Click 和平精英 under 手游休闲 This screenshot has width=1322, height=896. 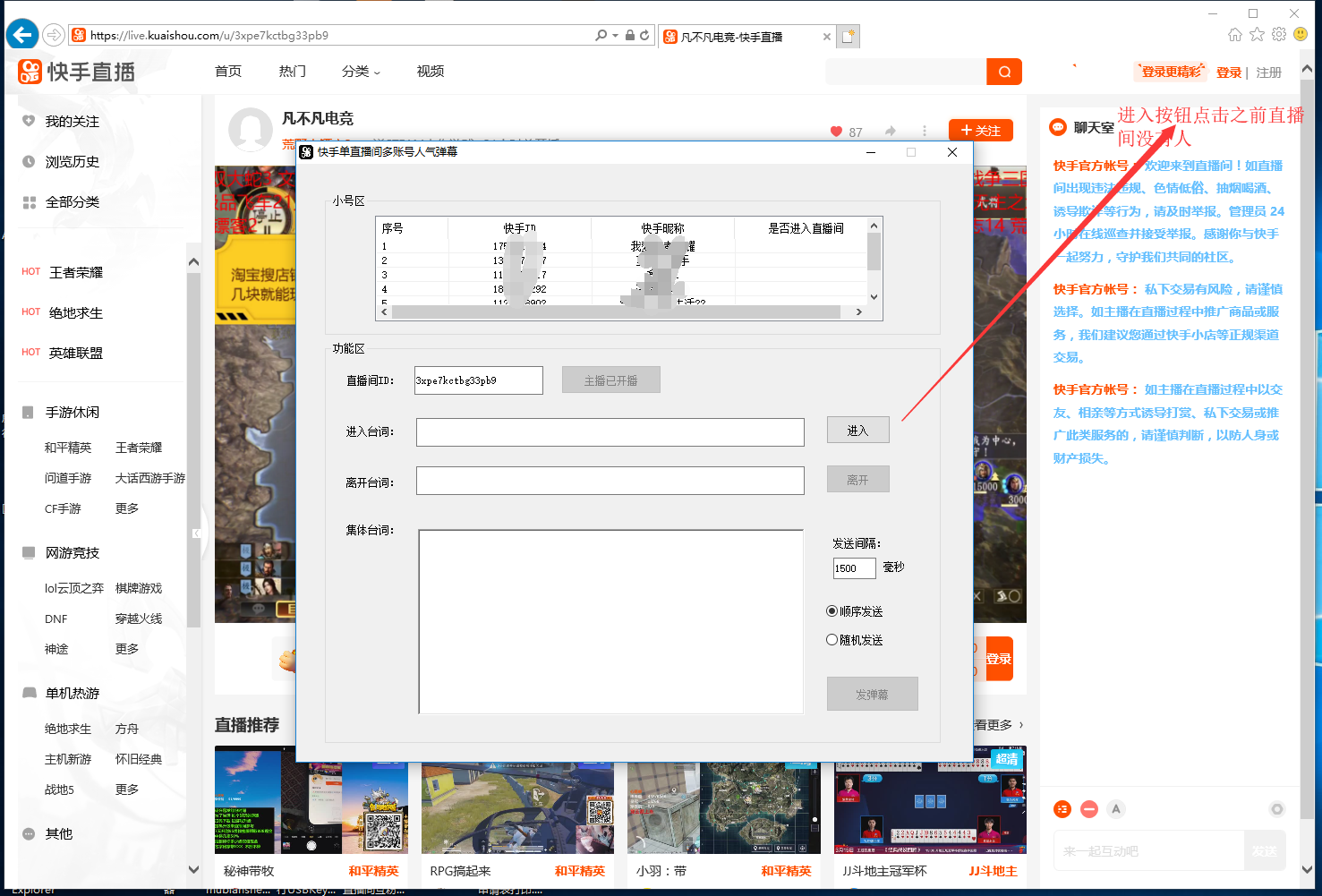tap(68, 448)
